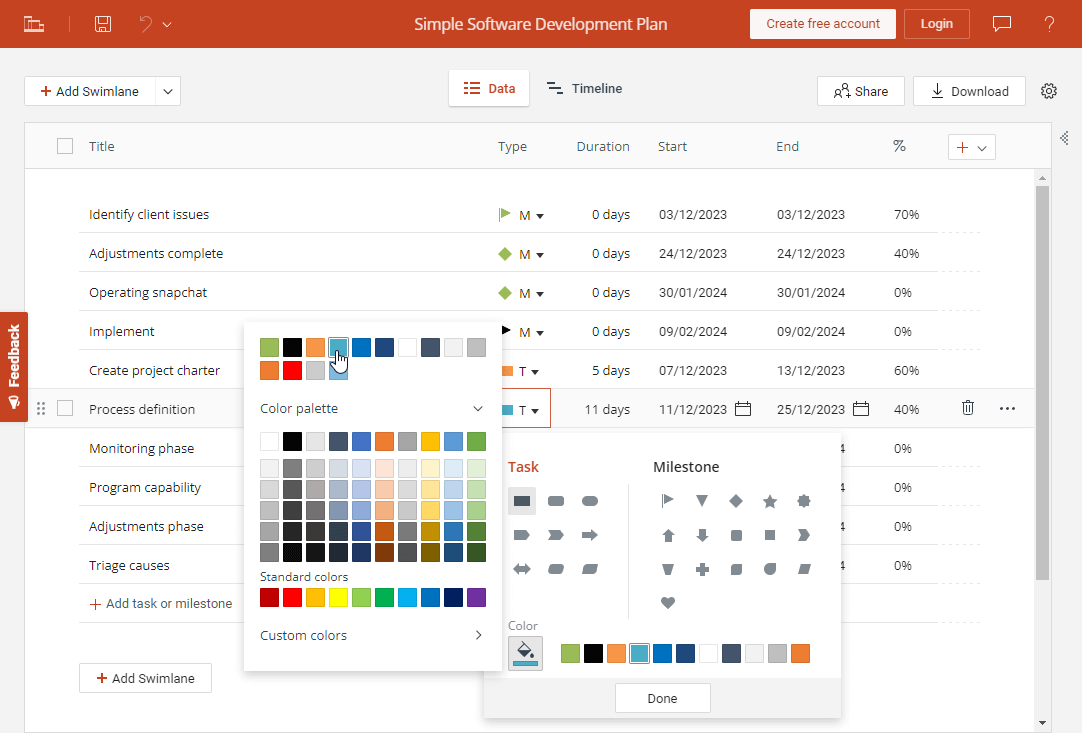The width and height of the screenshot is (1082, 733).
Task: Open type dropdown for Identify client issues
Action: point(540,215)
